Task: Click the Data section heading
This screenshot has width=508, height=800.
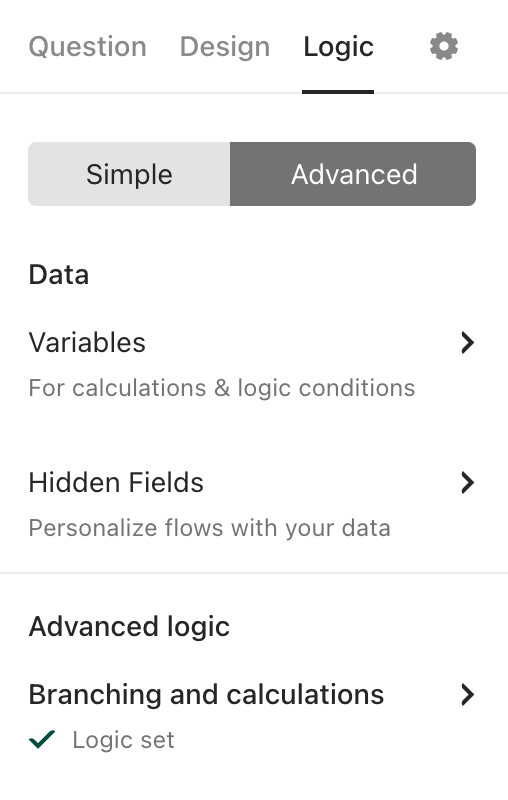Action: coord(59,274)
